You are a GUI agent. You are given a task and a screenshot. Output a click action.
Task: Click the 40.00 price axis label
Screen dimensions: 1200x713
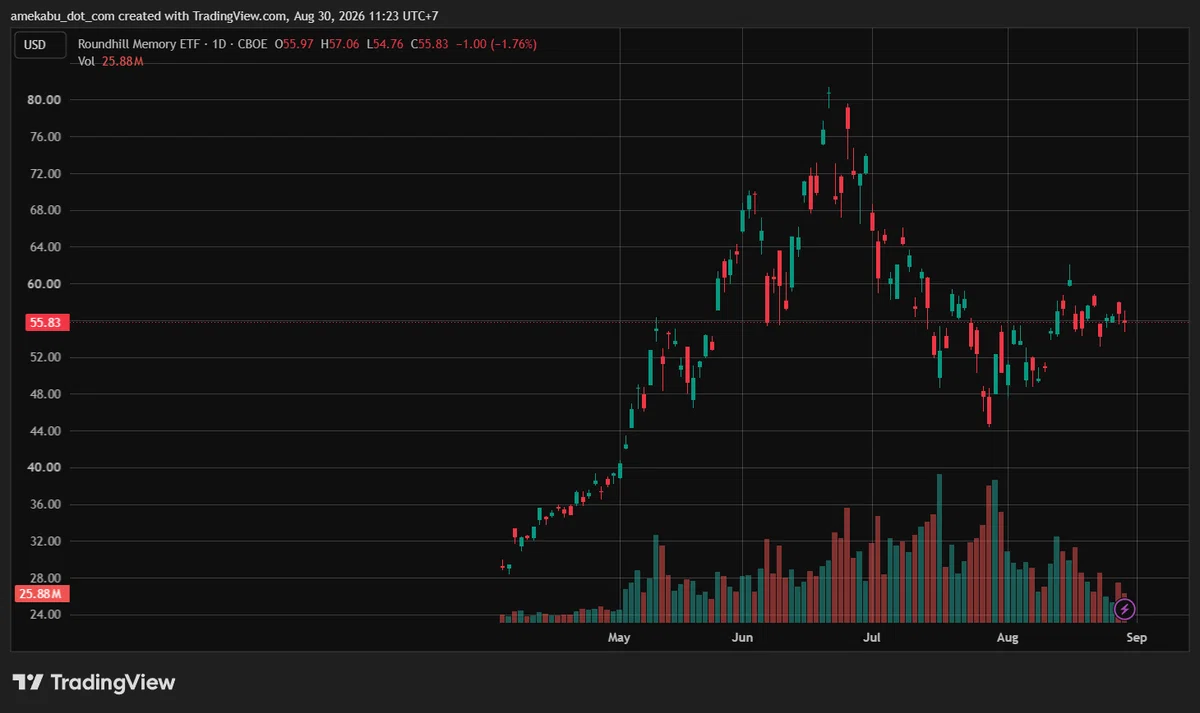(x=45, y=467)
